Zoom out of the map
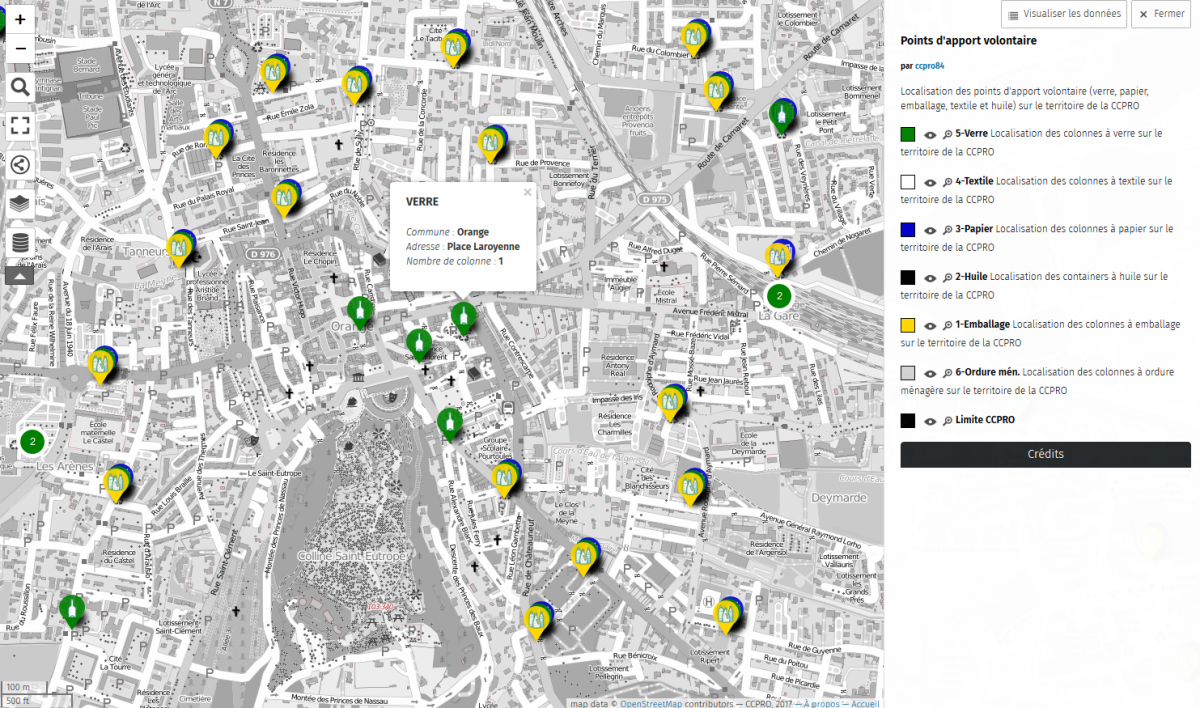Viewport: 1200px width, 708px height. pyautogui.click(x=20, y=48)
